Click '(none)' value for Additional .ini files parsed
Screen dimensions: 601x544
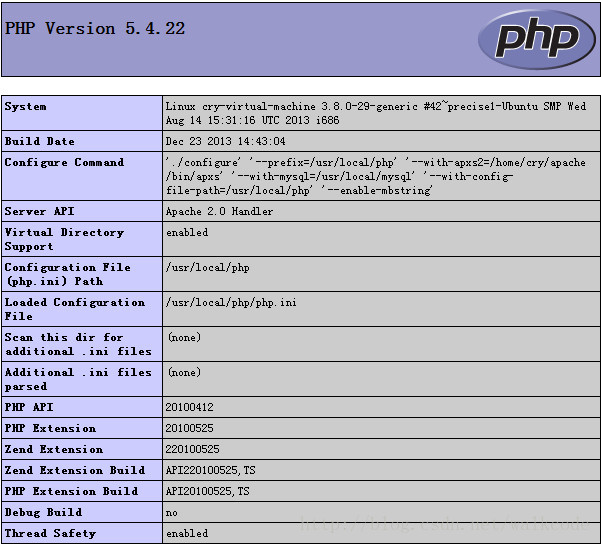pos(184,372)
